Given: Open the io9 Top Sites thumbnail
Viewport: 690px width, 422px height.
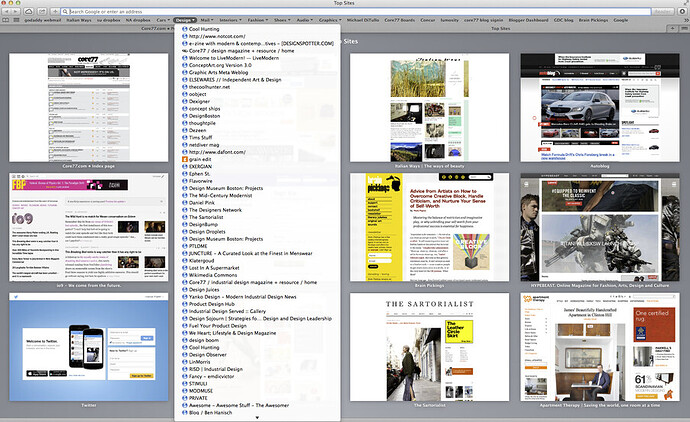Looking at the screenshot, I should tap(88, 227).
